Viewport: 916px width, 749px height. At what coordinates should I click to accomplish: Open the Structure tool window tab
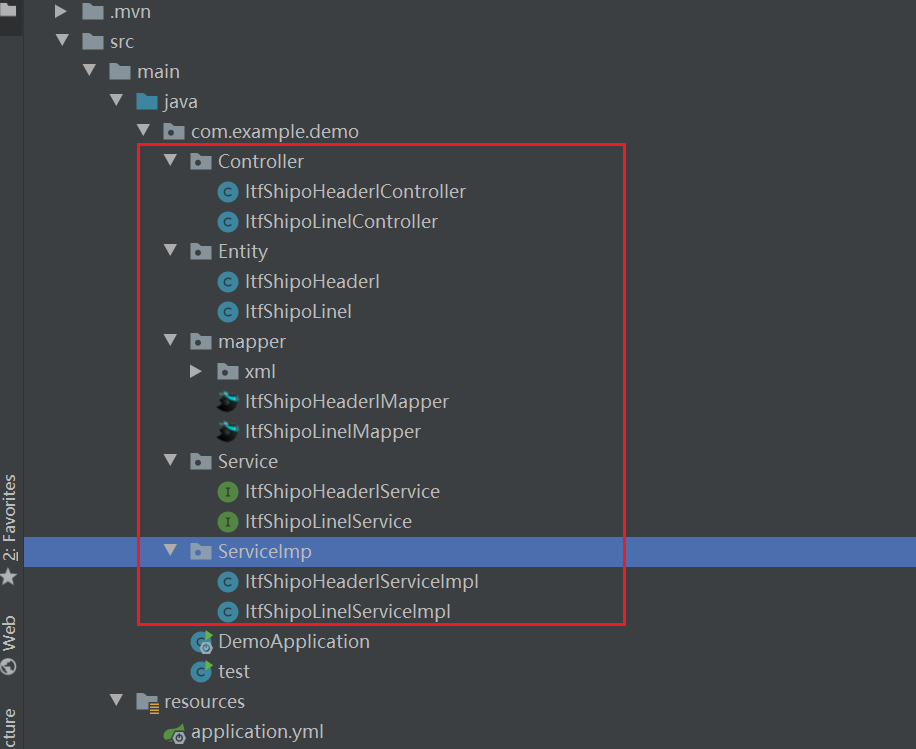tap(9, 728)
